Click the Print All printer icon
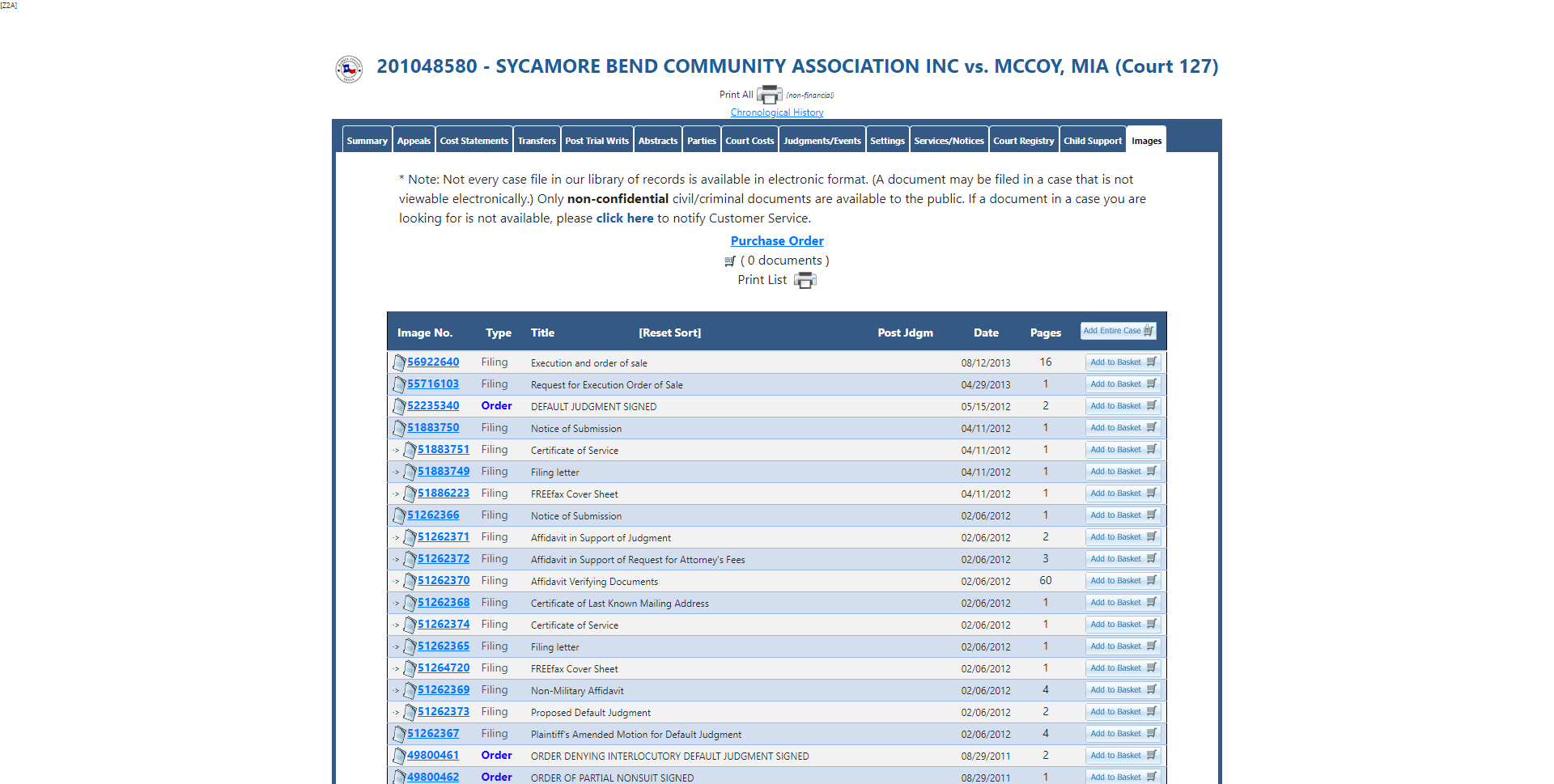 point(769,95)
